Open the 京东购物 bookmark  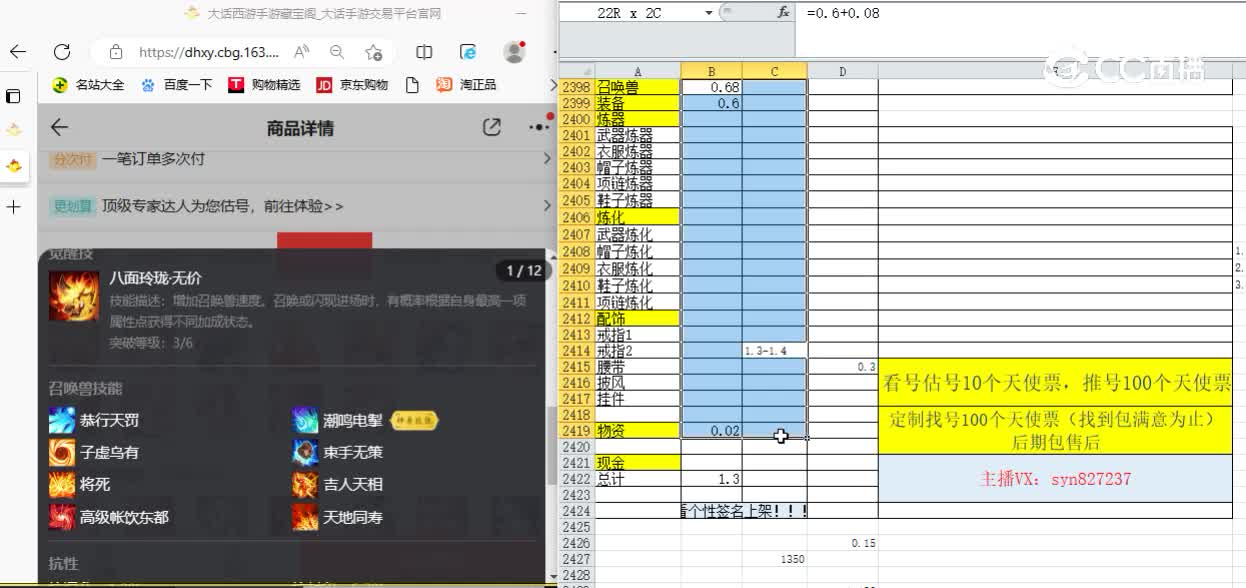pyautogui.click(x=352, y=85)
